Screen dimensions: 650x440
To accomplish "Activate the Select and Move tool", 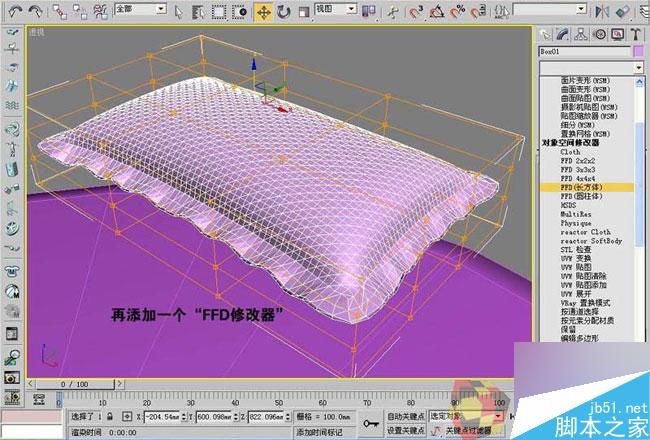I will (x=264, y=12).
